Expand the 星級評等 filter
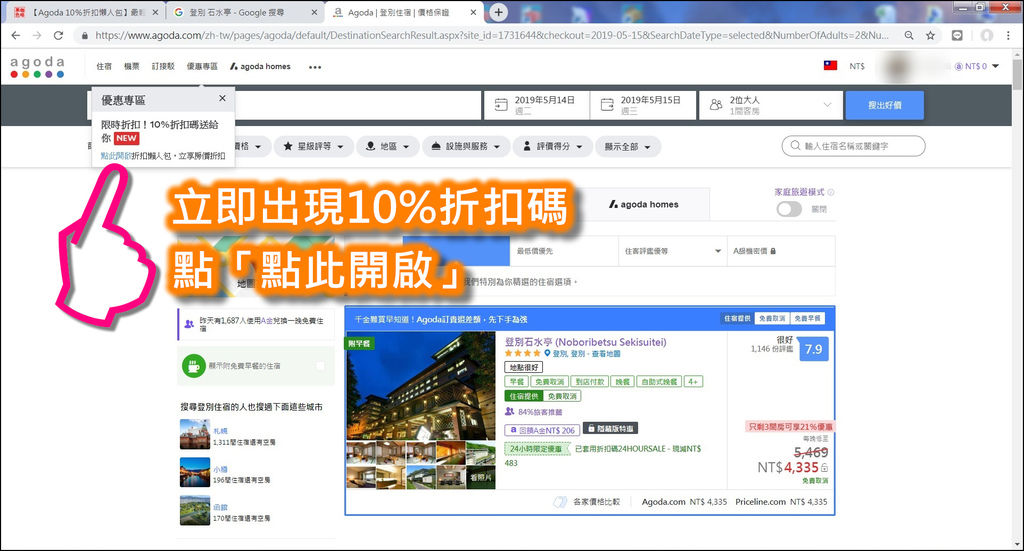Viewport: 1024px width, 551px height. tap(313, 146)
